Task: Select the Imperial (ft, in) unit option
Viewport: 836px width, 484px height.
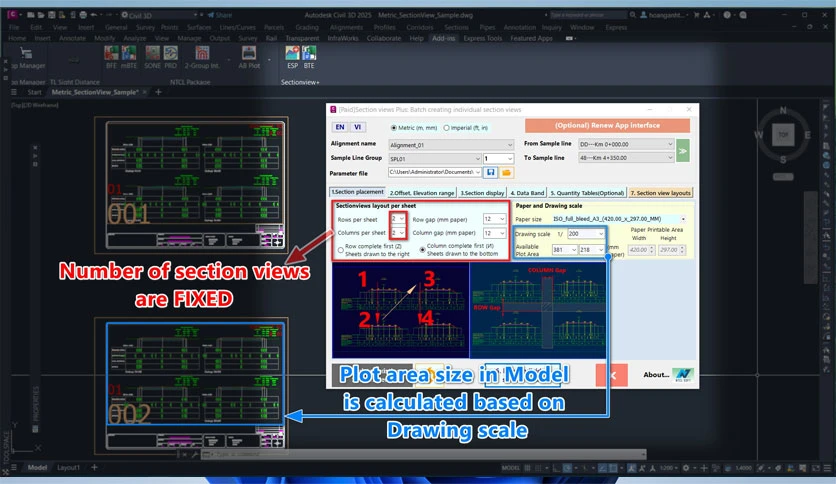Action: point(465,128)
